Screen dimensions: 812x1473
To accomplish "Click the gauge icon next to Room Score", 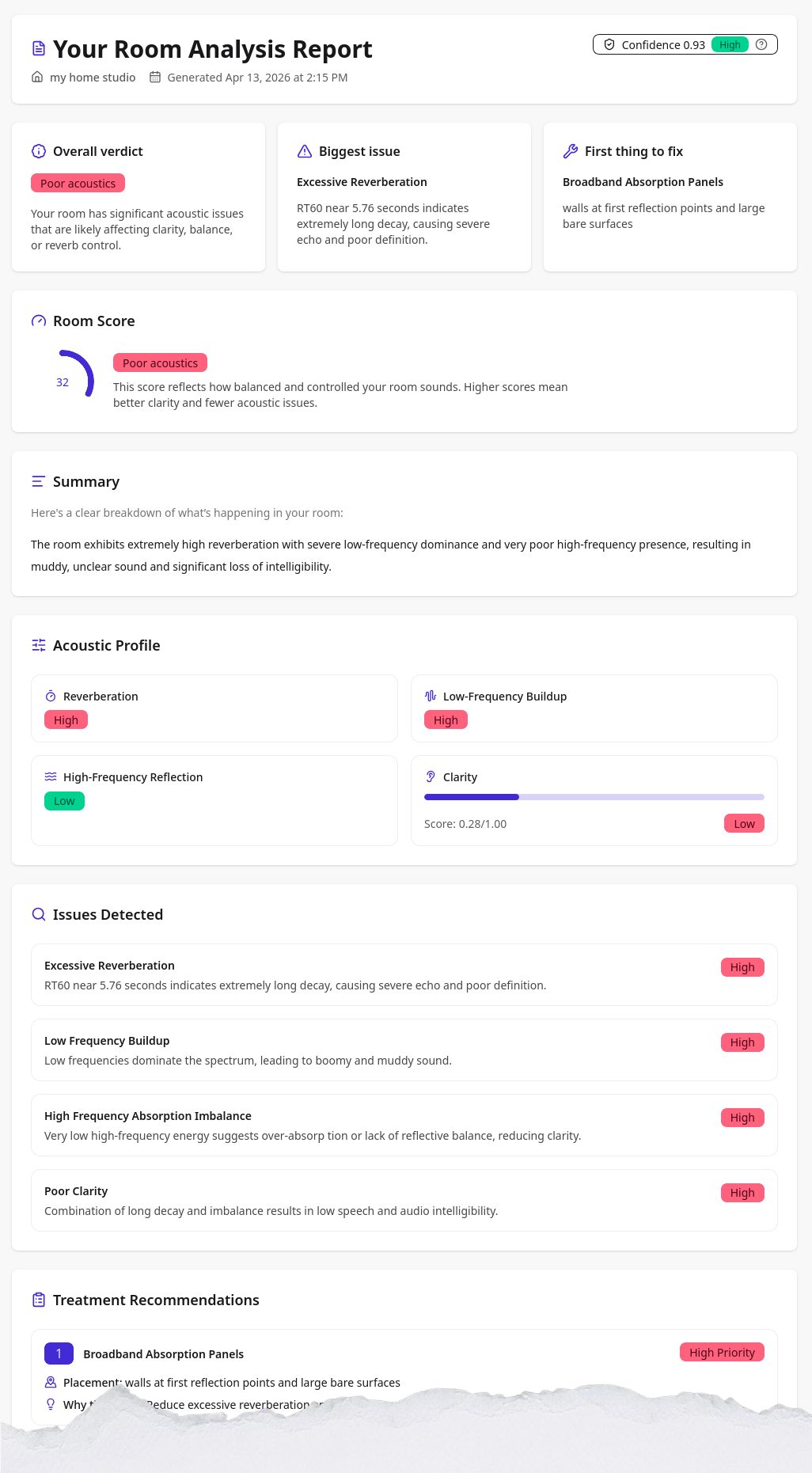I will coord(38,321).
